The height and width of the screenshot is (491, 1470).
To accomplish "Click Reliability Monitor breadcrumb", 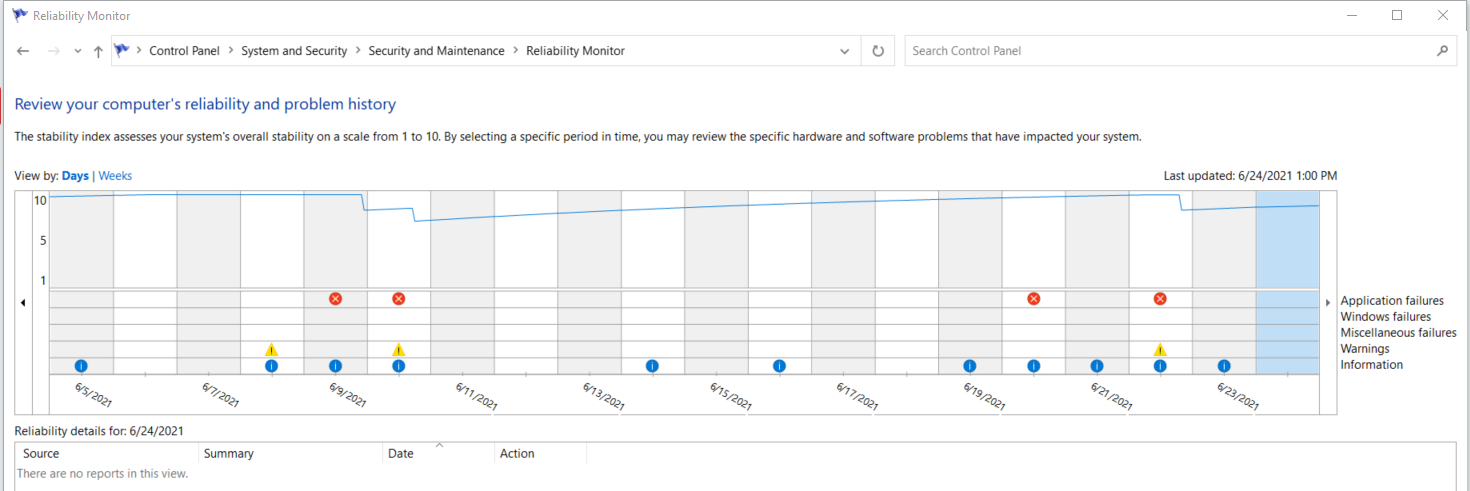I will tap(575, 51).
